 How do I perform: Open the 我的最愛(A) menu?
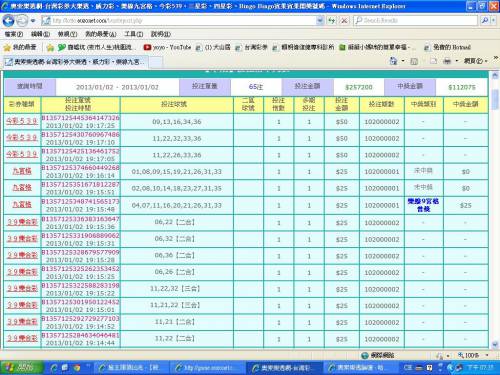(101, 34)
